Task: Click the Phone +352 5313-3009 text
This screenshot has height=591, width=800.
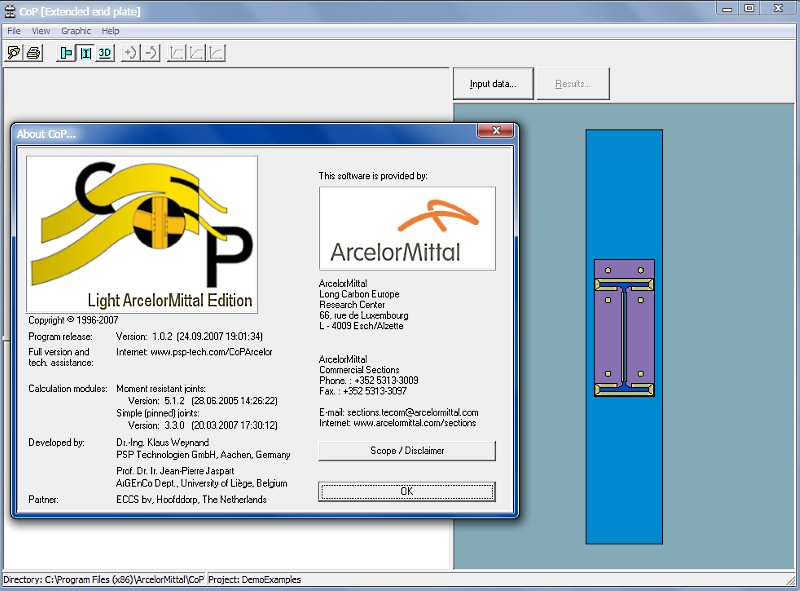Action: tap(368, 380)
